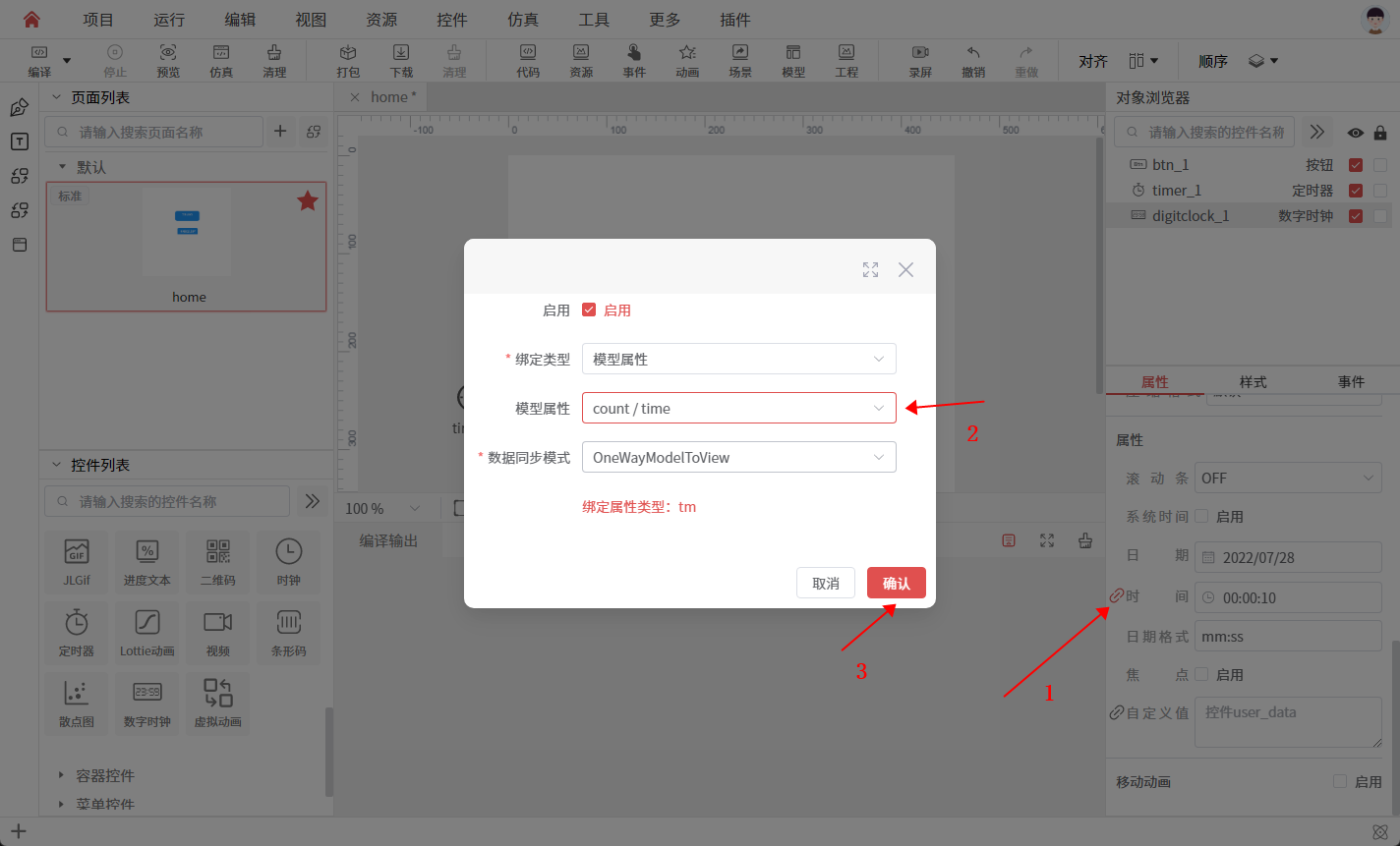
Task: Open the 工程 project toolbar icon
Action: [846, 61]
